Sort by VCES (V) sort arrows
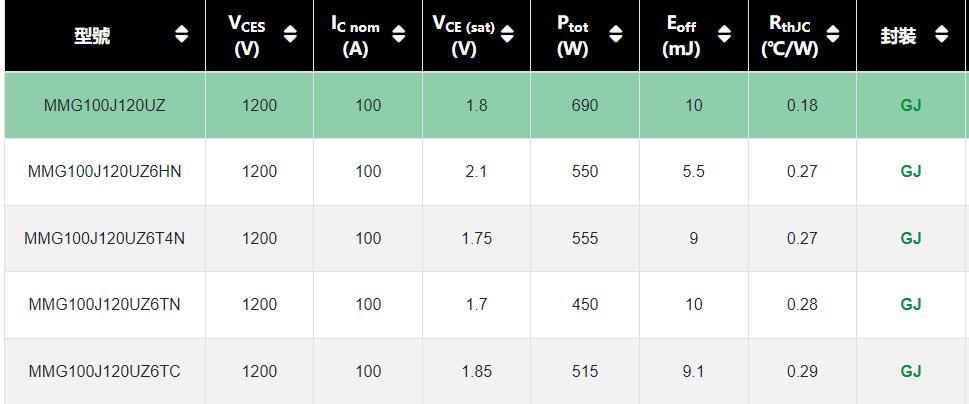This screenshot has width=969, height=404. point(290,35)
